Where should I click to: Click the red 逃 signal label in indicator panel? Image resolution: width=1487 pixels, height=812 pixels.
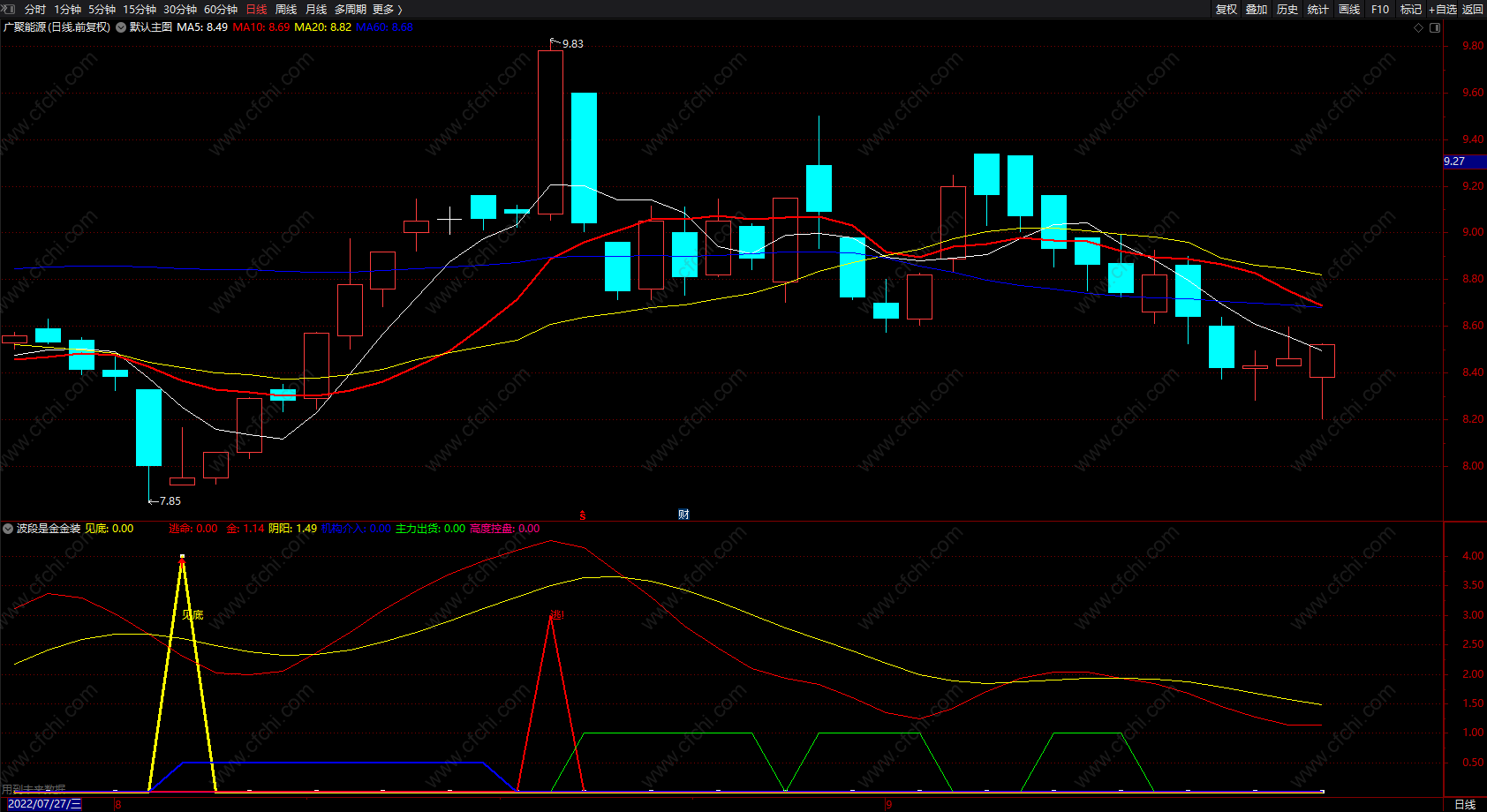(556, 614)
